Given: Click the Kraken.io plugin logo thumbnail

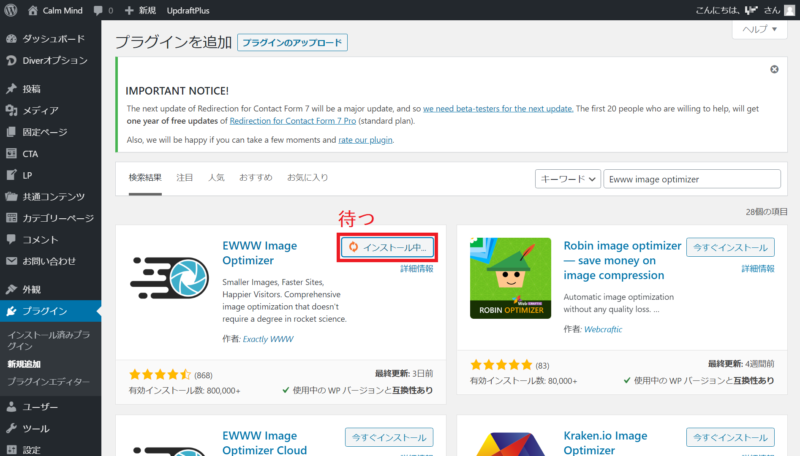Looking at the screenshot, I should [x=510, y=443].
